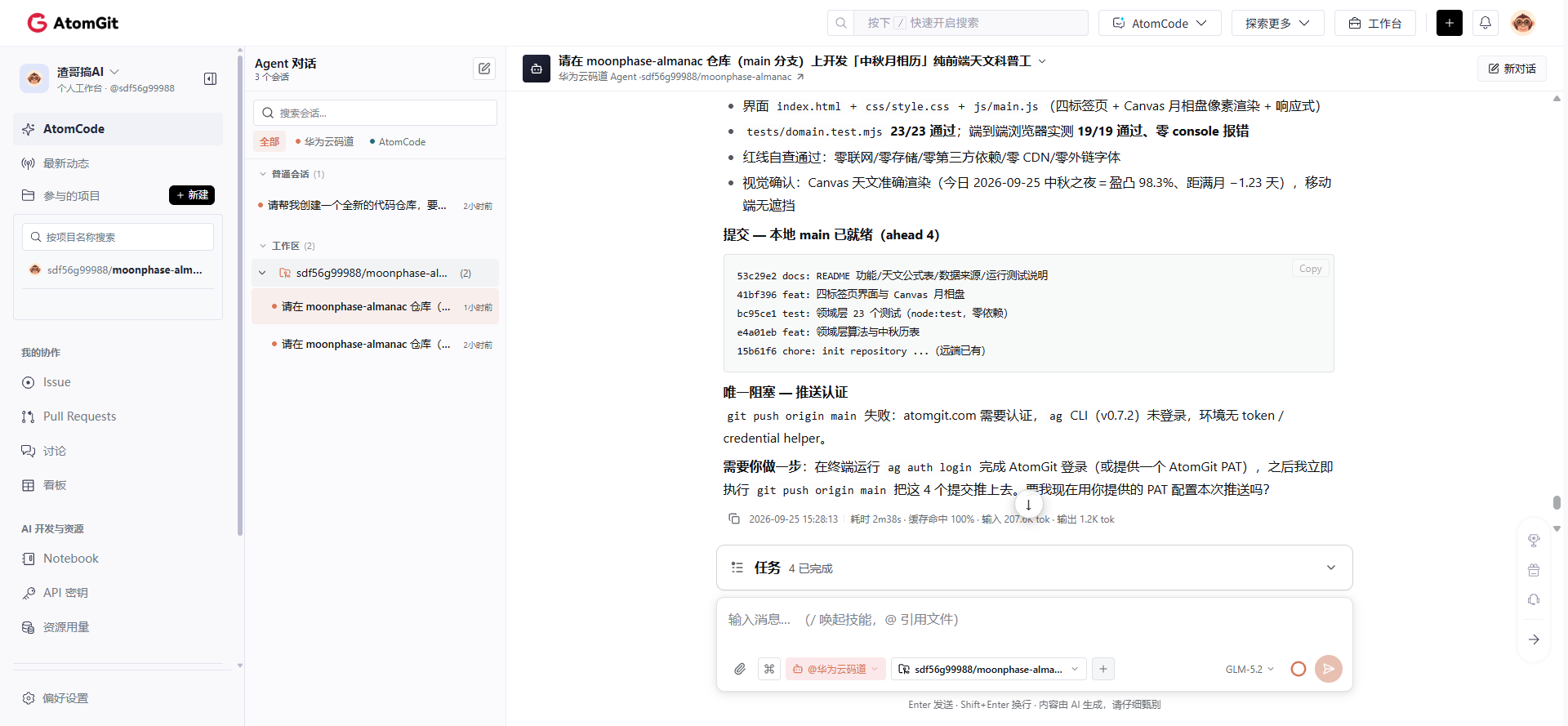This screenshot has width=1568, height=726.
Task: Collapse the 工作区 group
Action: (x=263, y=246)
